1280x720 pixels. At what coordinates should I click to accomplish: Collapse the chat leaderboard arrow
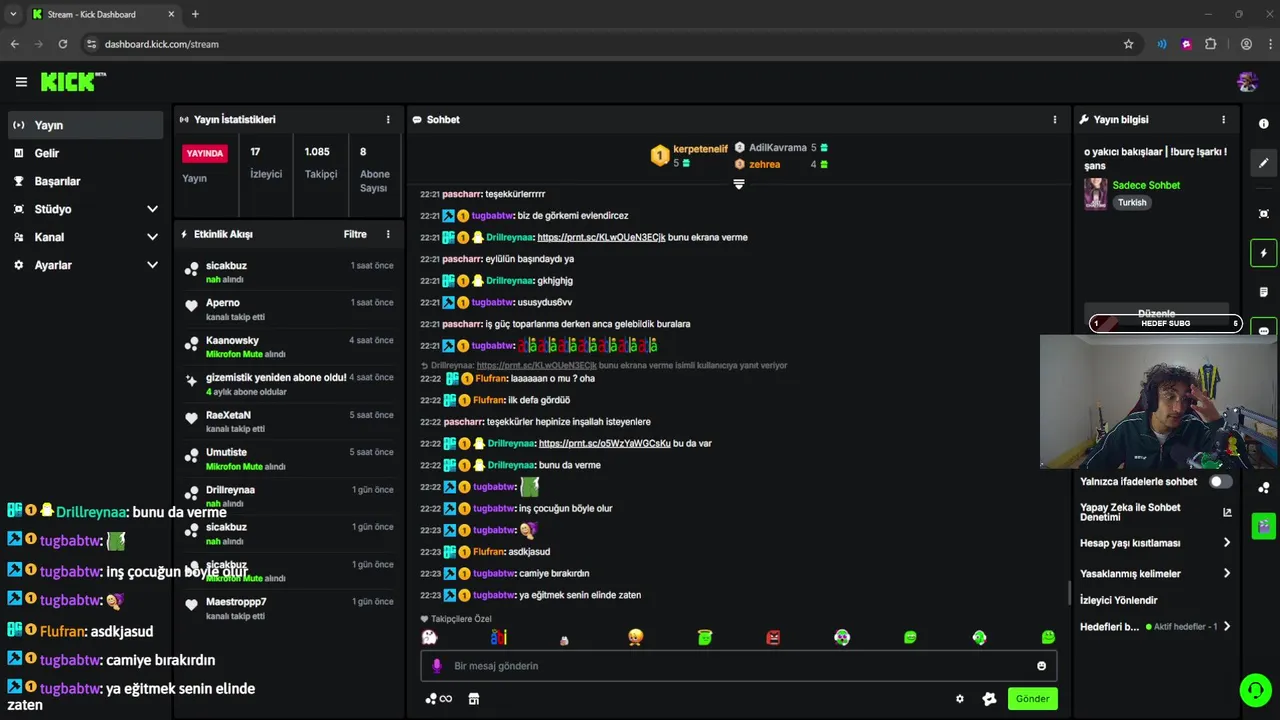pyautogui.click(x=739, y=184)
